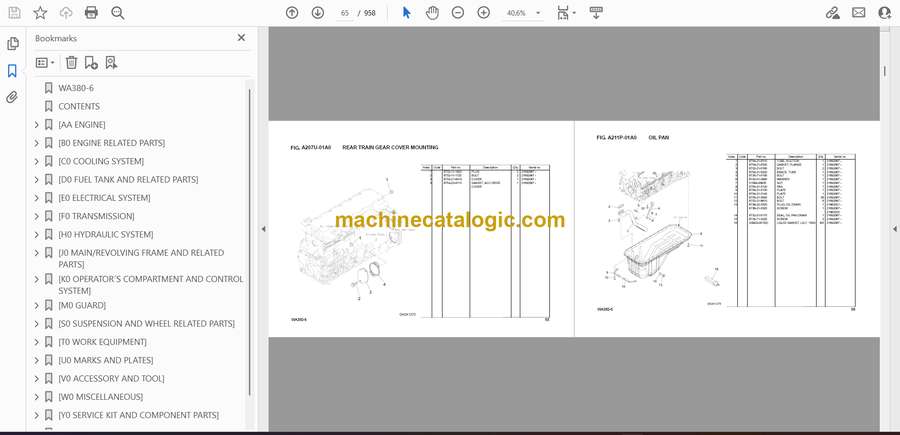Expand [M0 GUARD] bookmark

click(37, 305)
